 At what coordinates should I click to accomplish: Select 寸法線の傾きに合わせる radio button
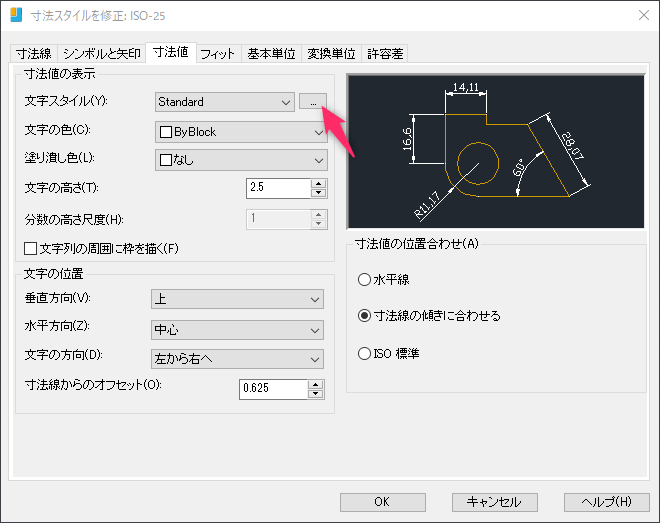tap(364, 316)
